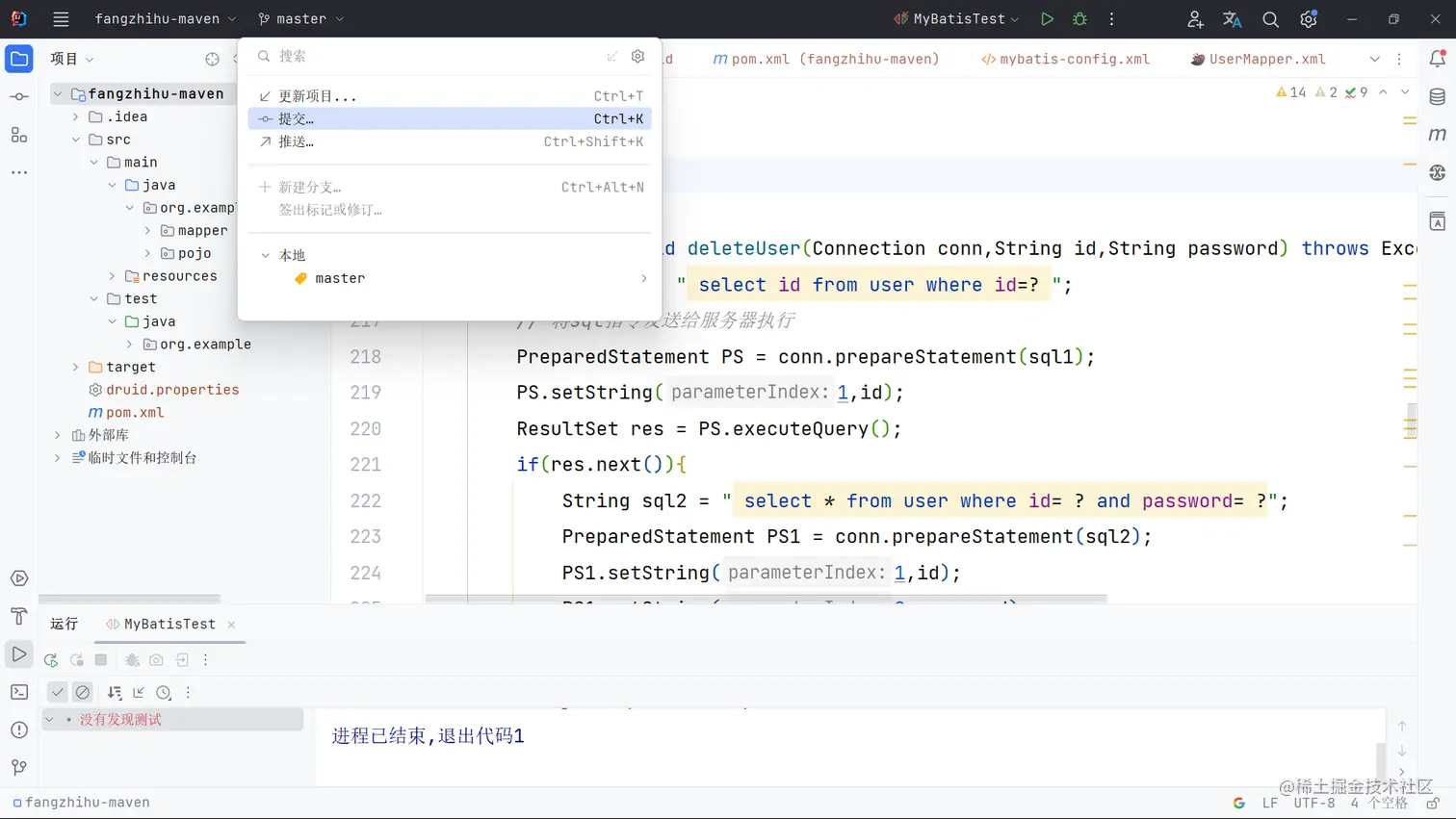Viewport: 1456px width, 819px height.
Task: Expand the pojo package
Action: tap(147, 253)
